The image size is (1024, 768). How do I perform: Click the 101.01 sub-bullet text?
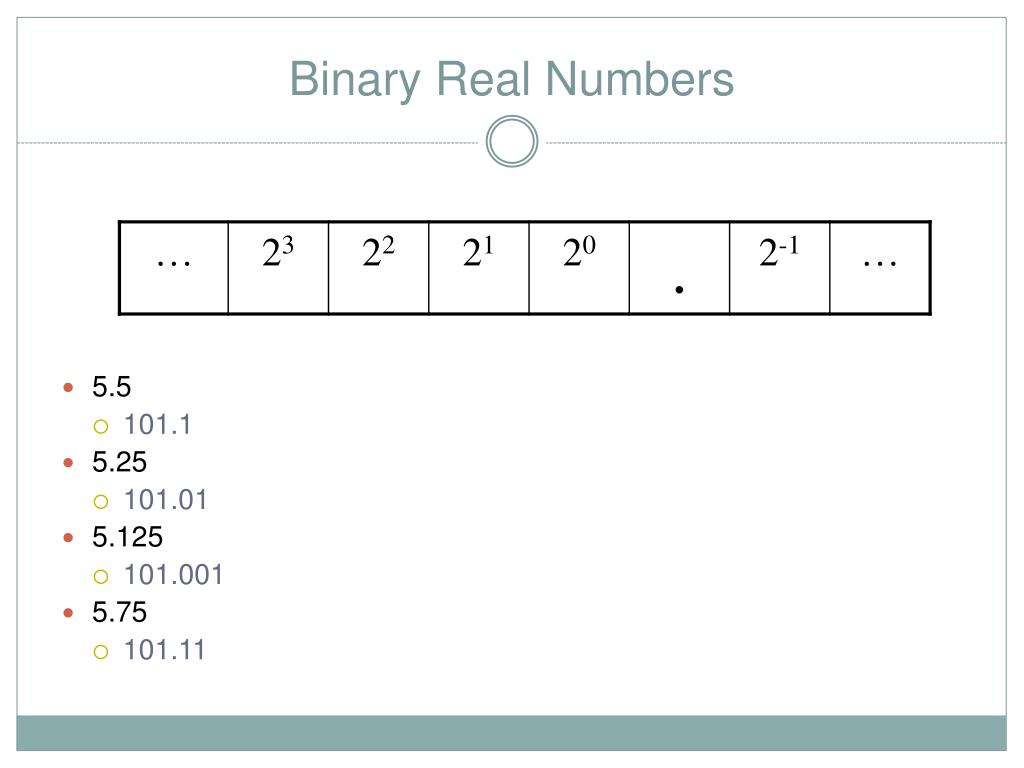(x=165, y=500)
